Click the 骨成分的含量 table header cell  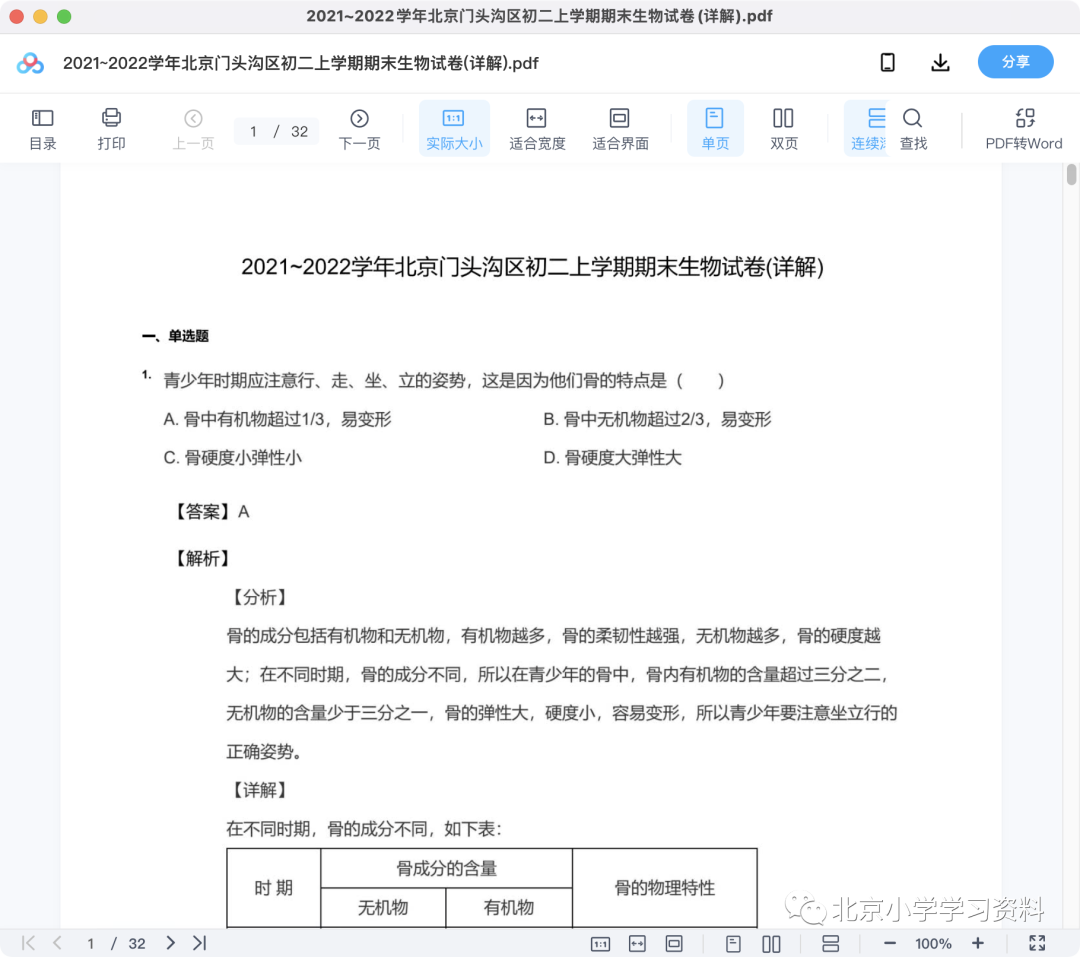tap(446, 869)
